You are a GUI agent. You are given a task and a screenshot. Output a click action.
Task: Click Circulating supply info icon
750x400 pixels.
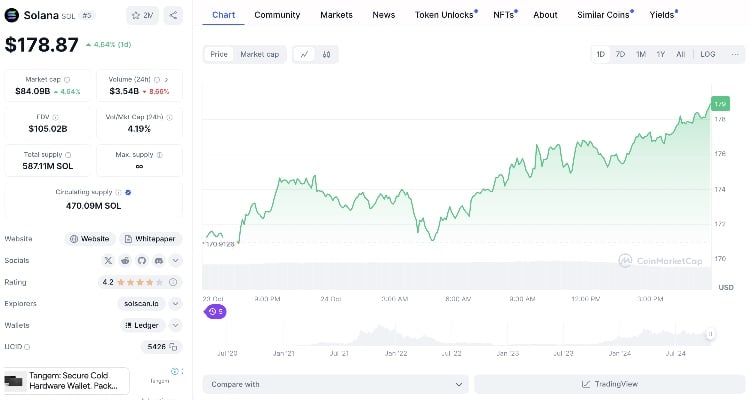point(118,192)
